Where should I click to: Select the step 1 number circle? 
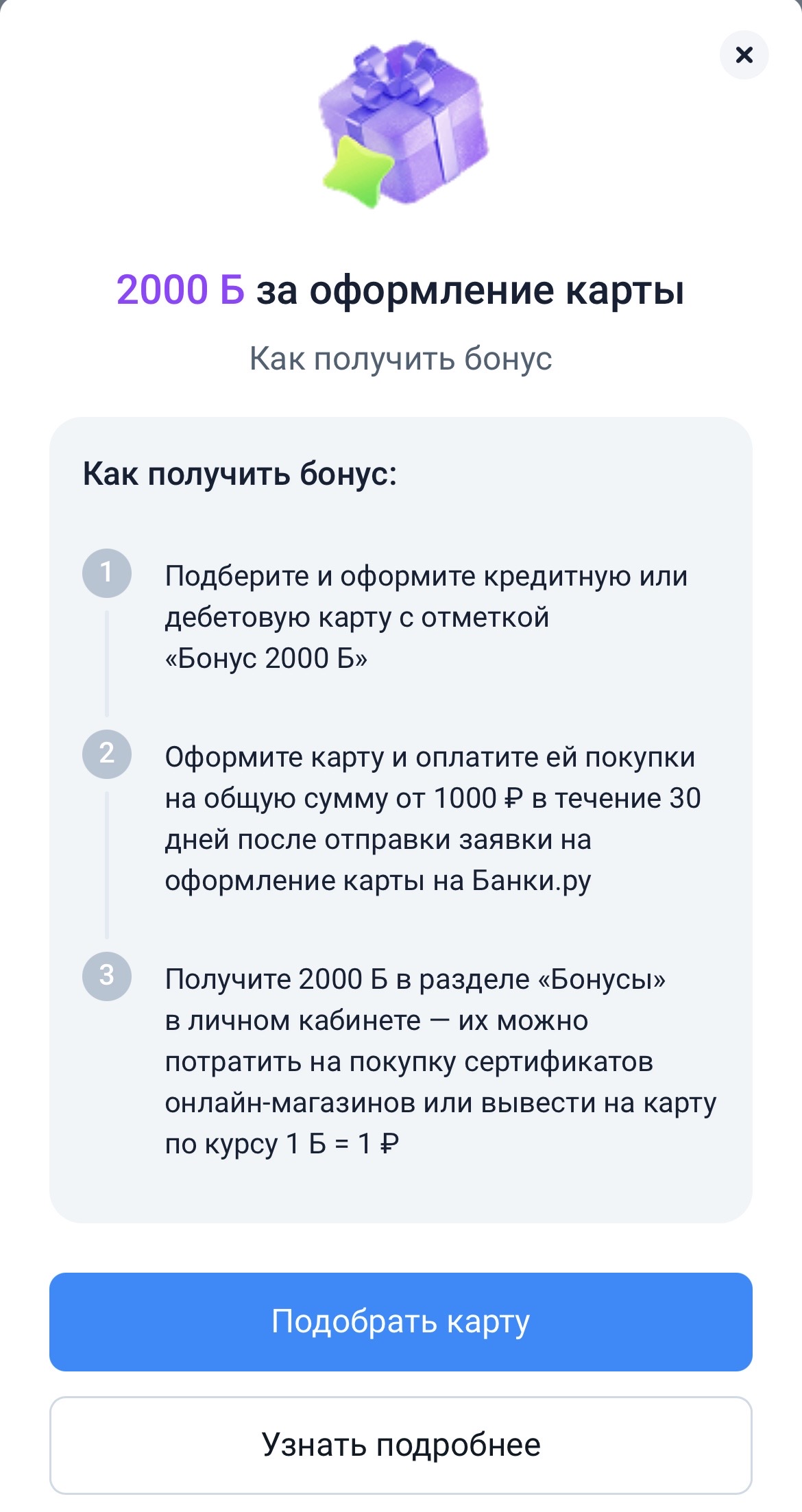(107, 573)
